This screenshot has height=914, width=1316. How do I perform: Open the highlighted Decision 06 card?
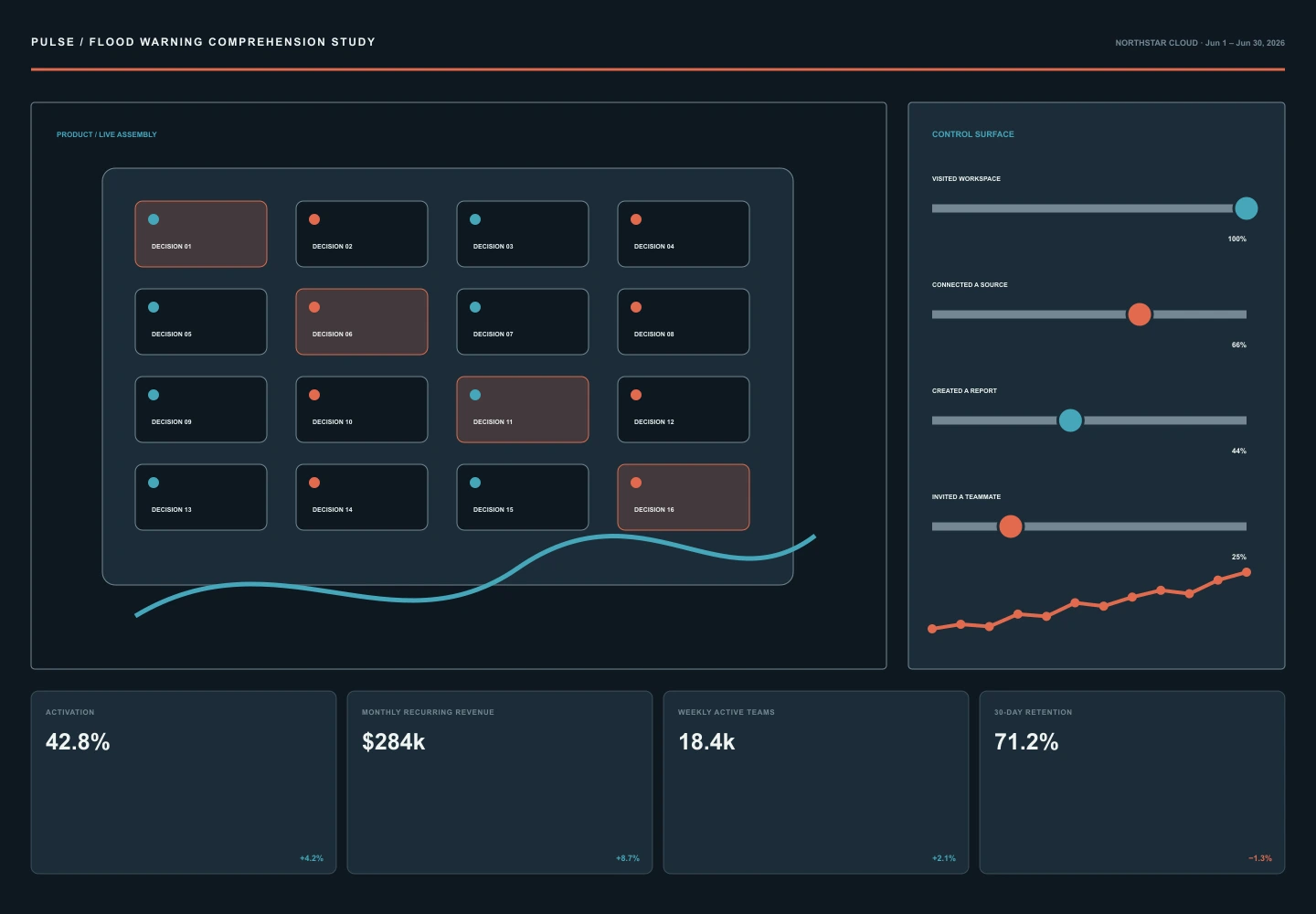362,322
